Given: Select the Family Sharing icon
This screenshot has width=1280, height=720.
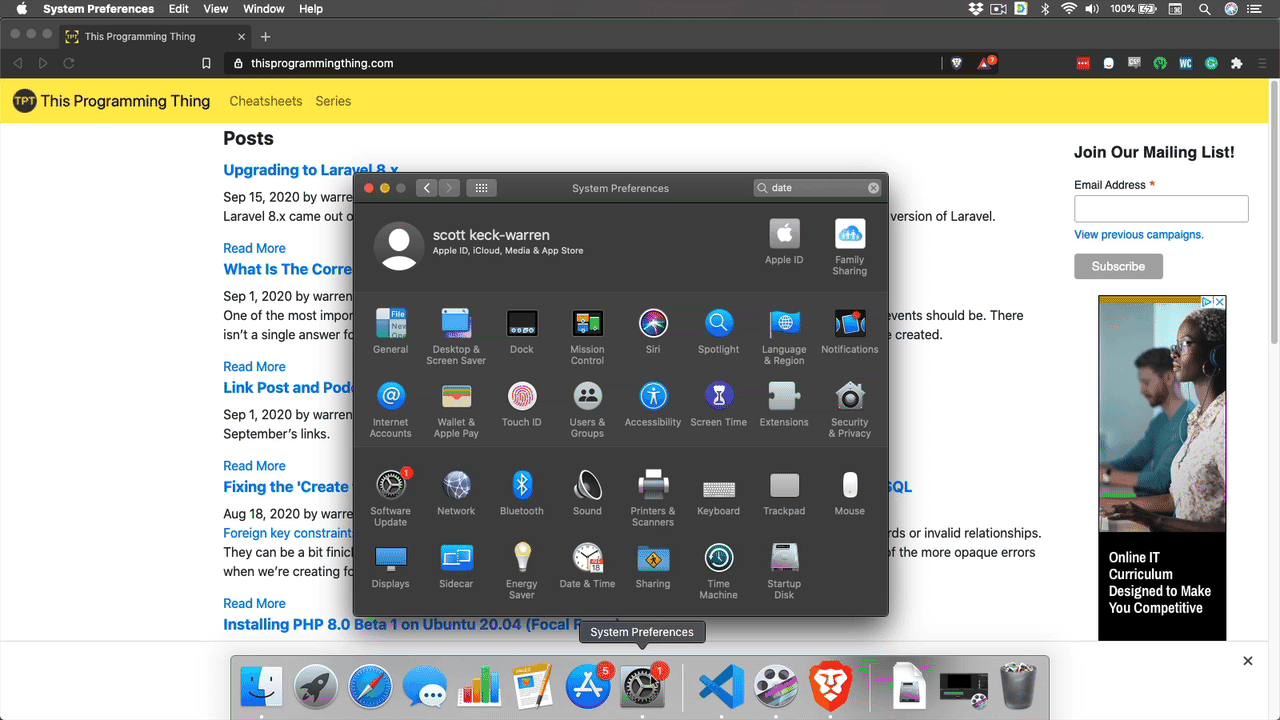Looking at the screenshot, I should coord(849,235).
